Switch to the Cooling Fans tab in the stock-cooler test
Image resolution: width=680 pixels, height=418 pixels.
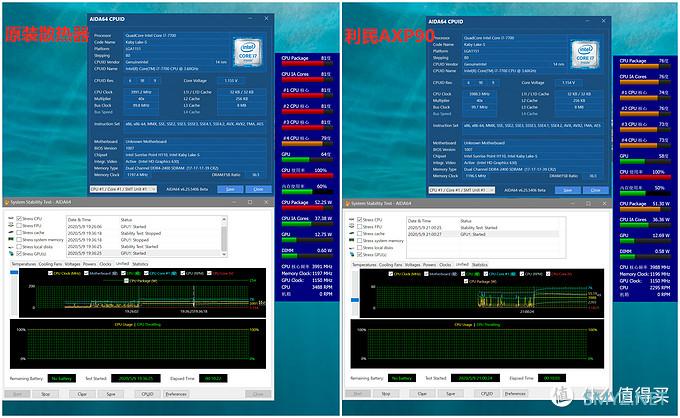(x=50, y=264)
